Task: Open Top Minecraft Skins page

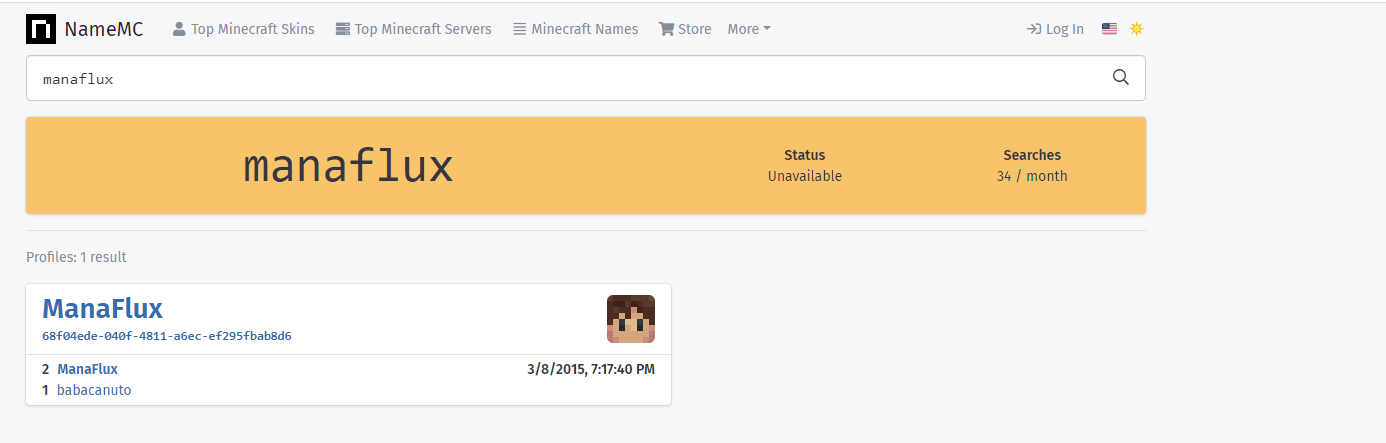Action: [243, 29]
